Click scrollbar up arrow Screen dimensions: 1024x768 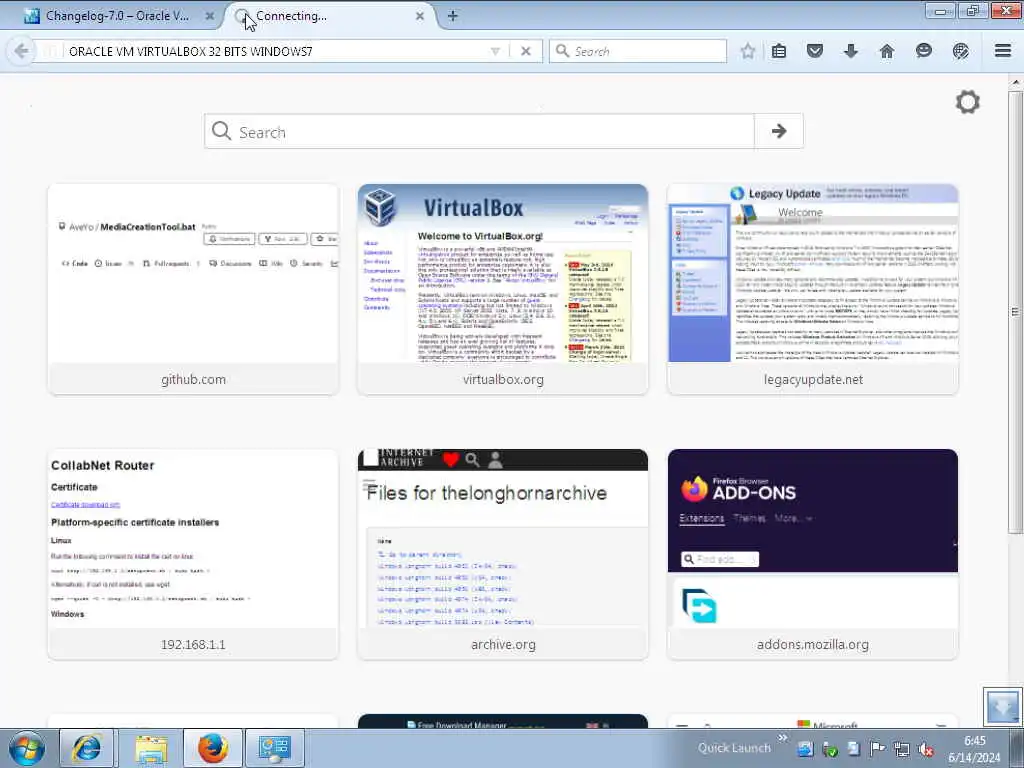[1016, 82]
